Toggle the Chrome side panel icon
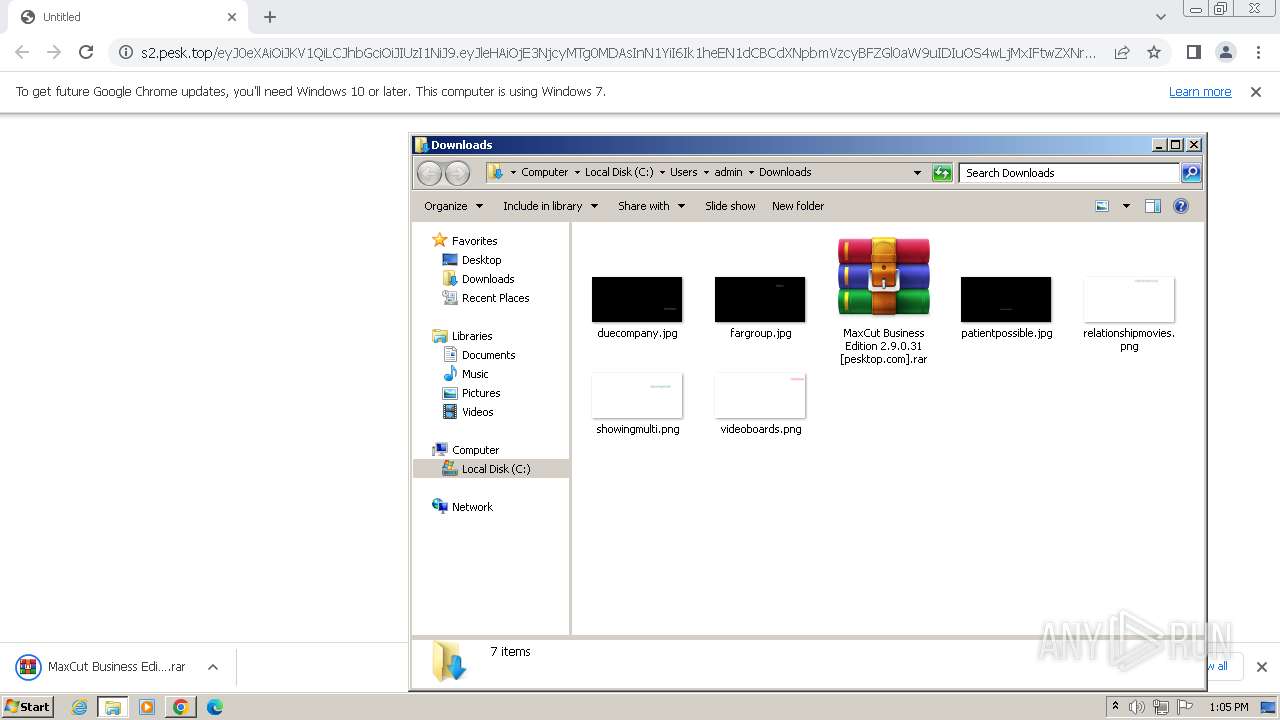Viewport: 1280px width, 720px height. [1193, 52]
